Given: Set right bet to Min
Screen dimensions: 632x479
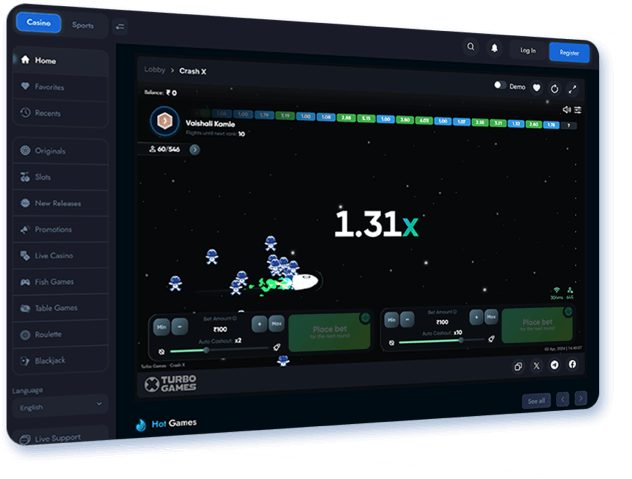Looking at the screenshot, I should pos(391,321).
